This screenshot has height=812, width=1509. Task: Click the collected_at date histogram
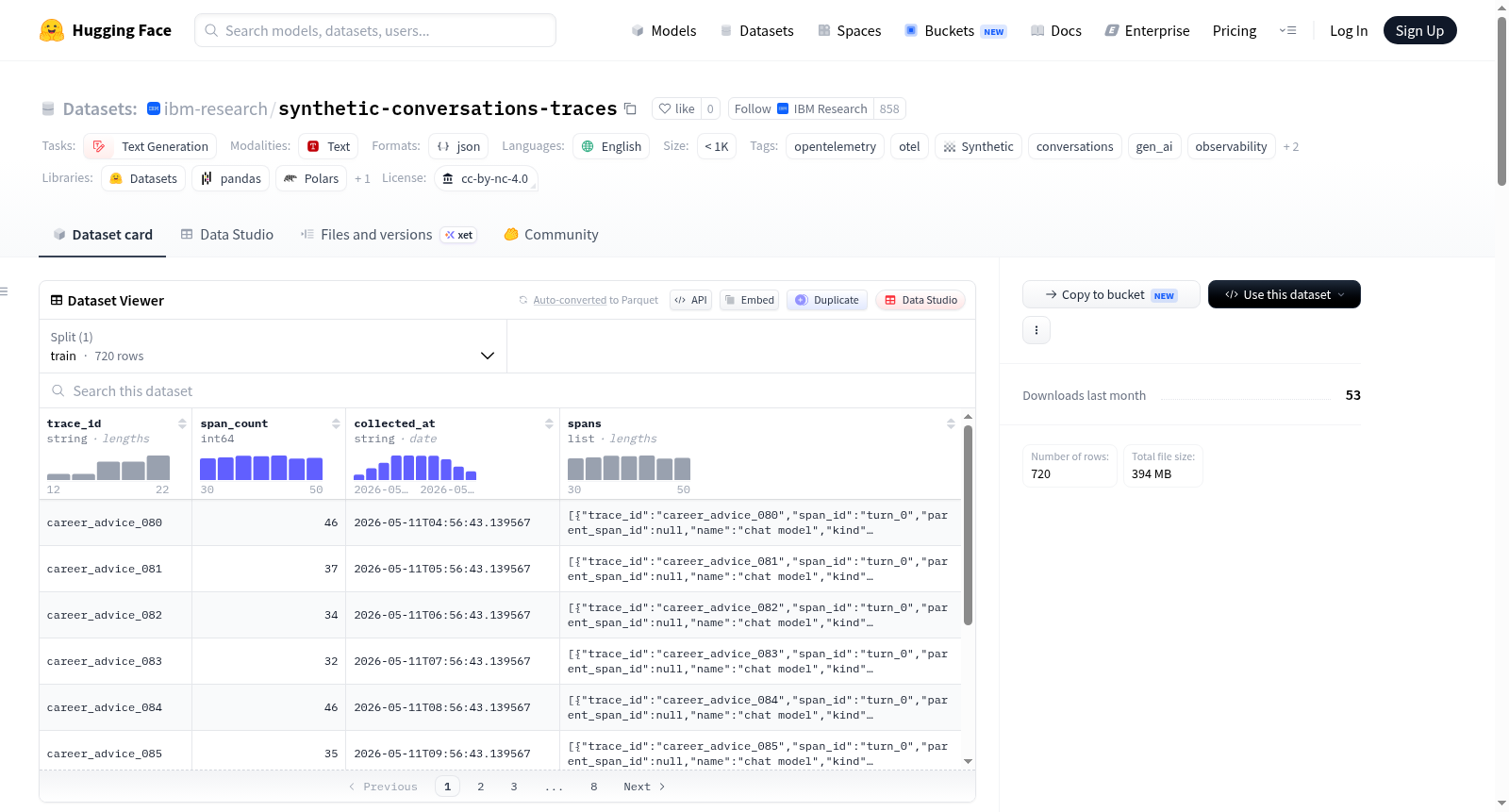[415, 468]
